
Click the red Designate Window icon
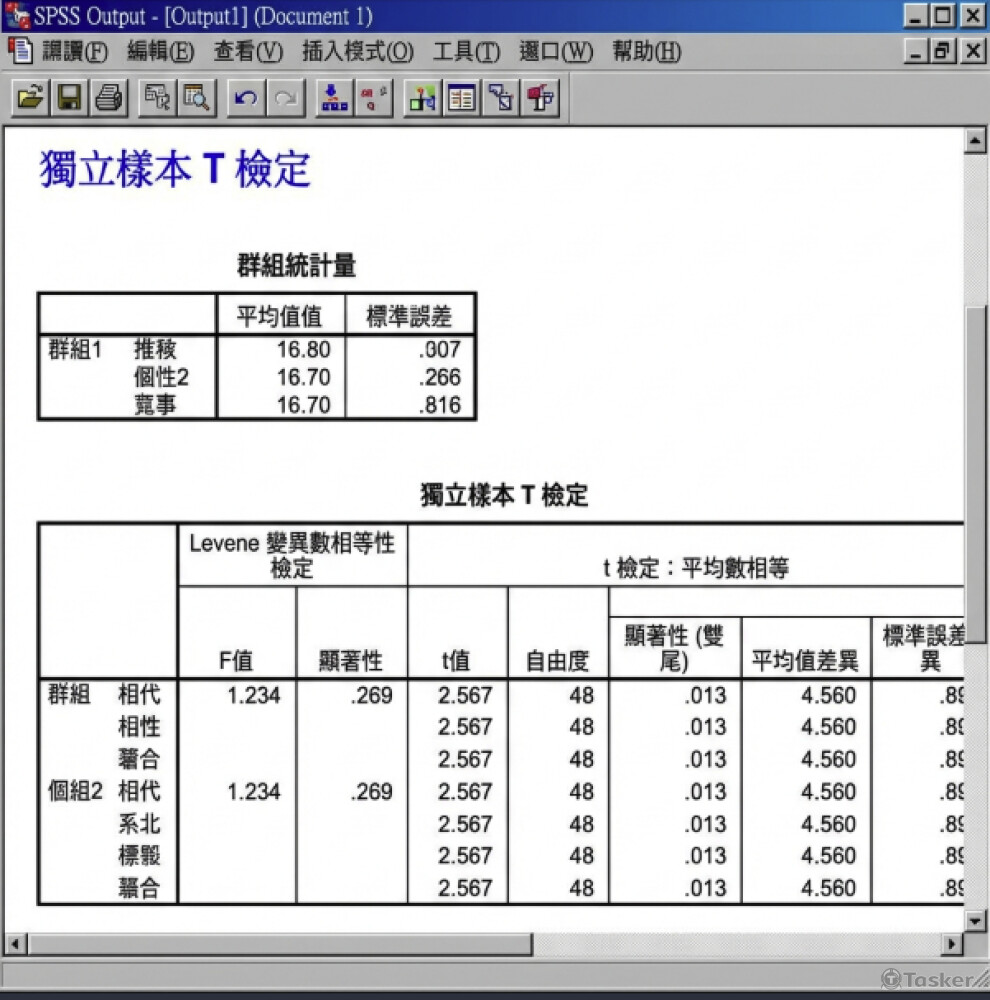541,98
